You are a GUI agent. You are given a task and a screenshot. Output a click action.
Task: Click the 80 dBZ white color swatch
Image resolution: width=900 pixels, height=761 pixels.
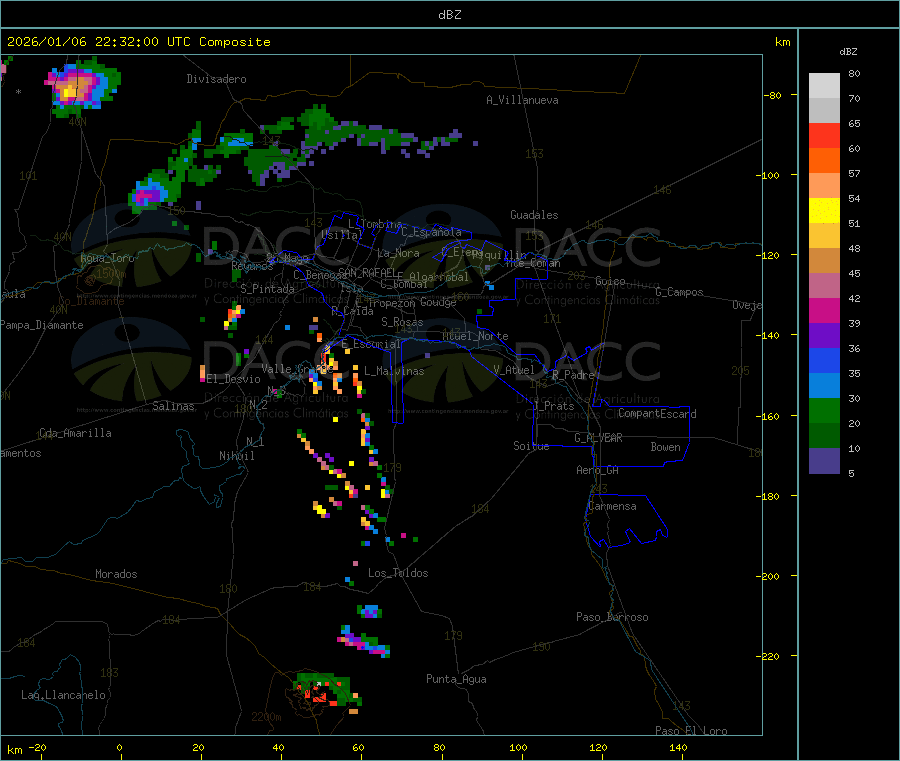point(824,86)
